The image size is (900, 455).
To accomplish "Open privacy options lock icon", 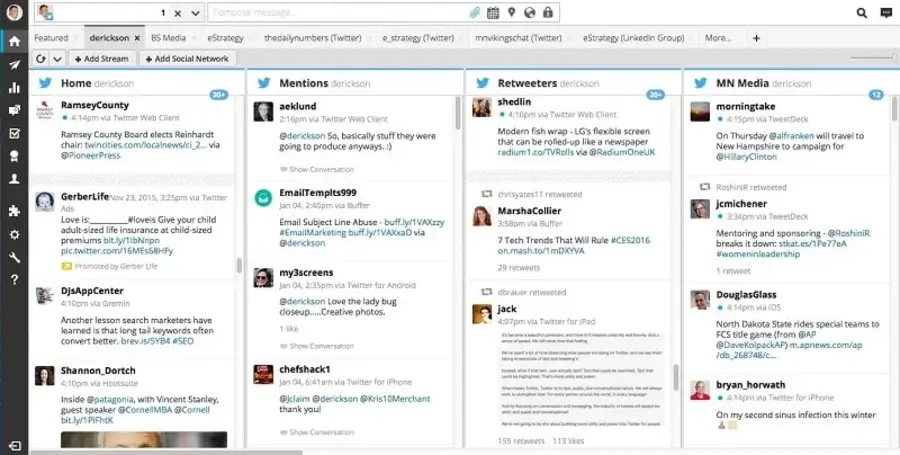I will point(547,13).
